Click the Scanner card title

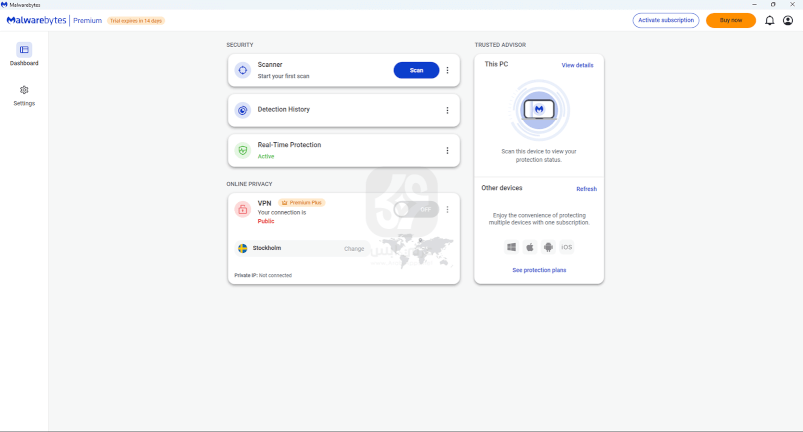270,64
